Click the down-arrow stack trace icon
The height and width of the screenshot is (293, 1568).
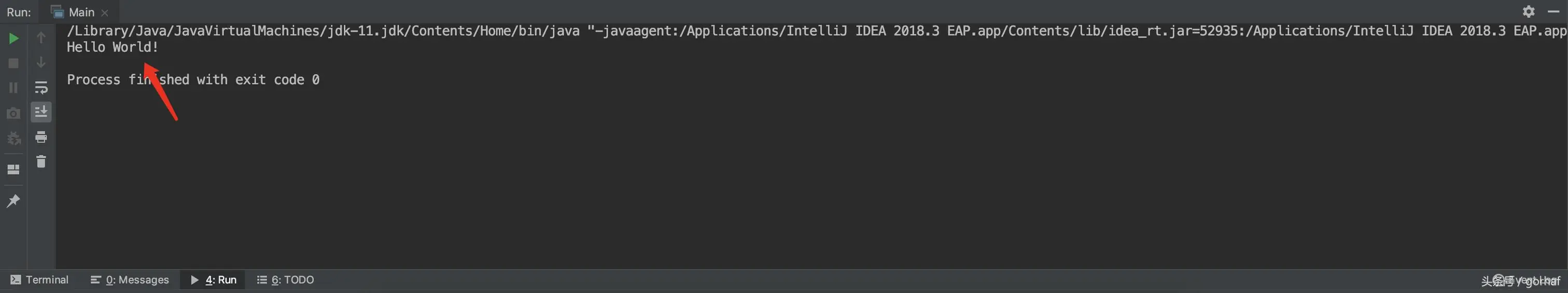point(41,62)
